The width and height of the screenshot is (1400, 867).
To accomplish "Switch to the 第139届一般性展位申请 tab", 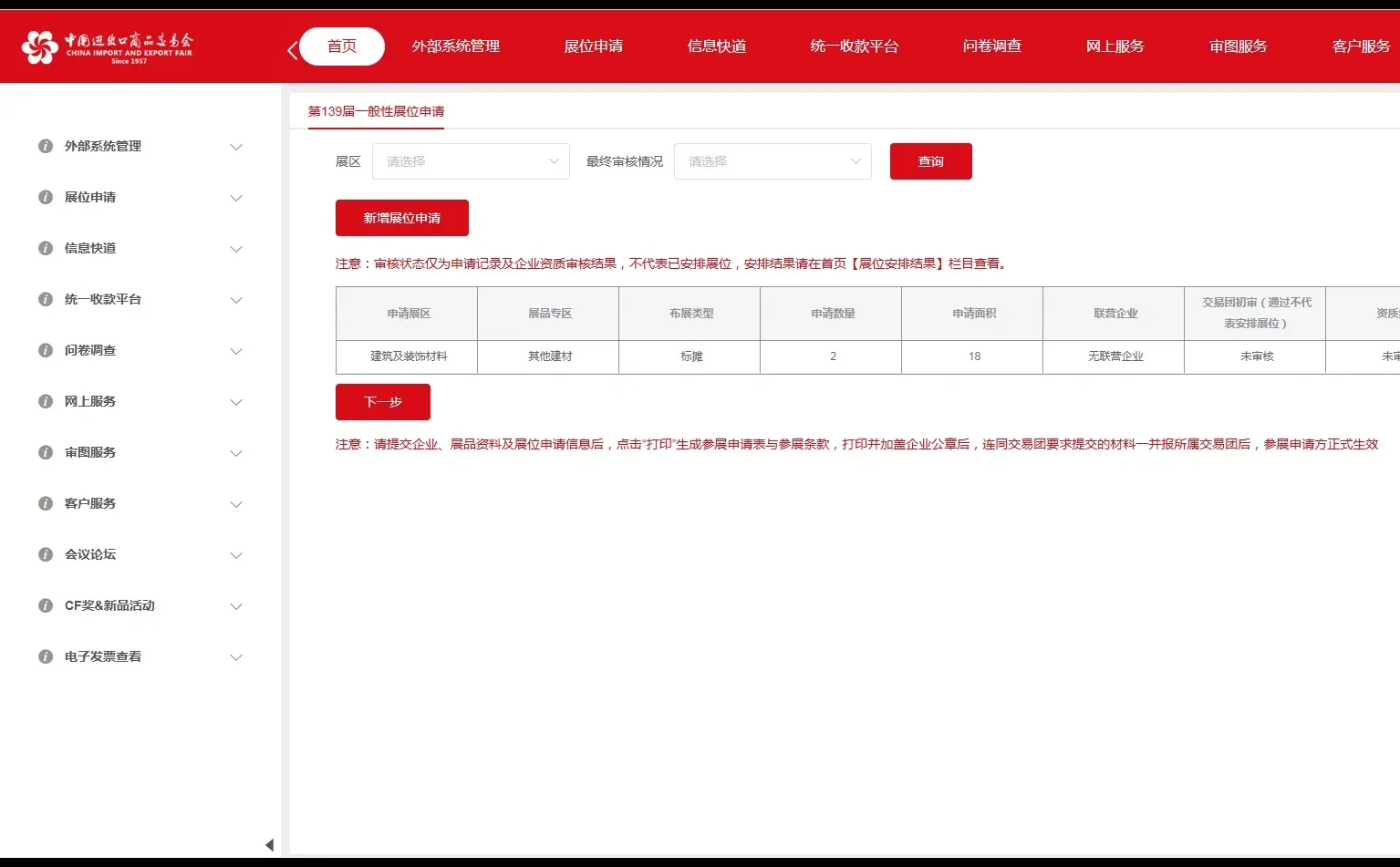I will [377, 111].
